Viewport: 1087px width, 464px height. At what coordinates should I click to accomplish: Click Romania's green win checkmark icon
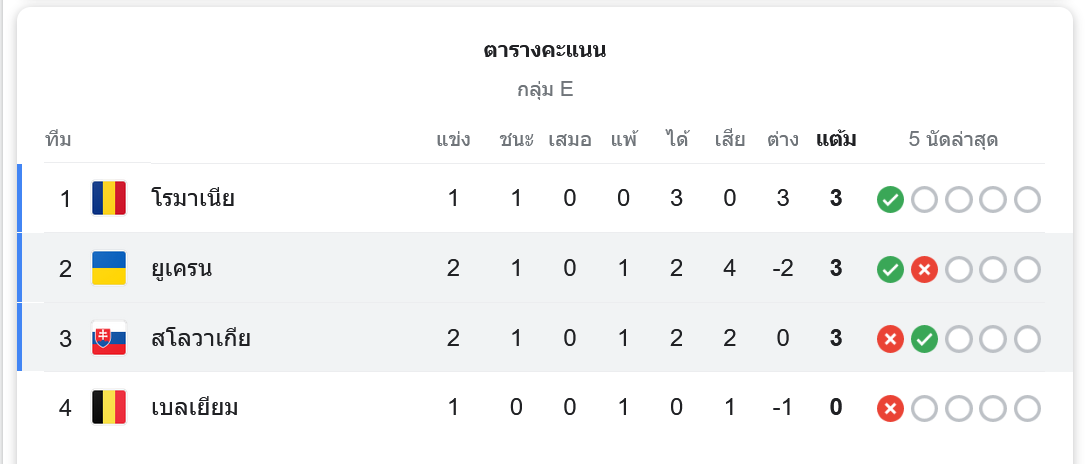[x=890, y=200]
